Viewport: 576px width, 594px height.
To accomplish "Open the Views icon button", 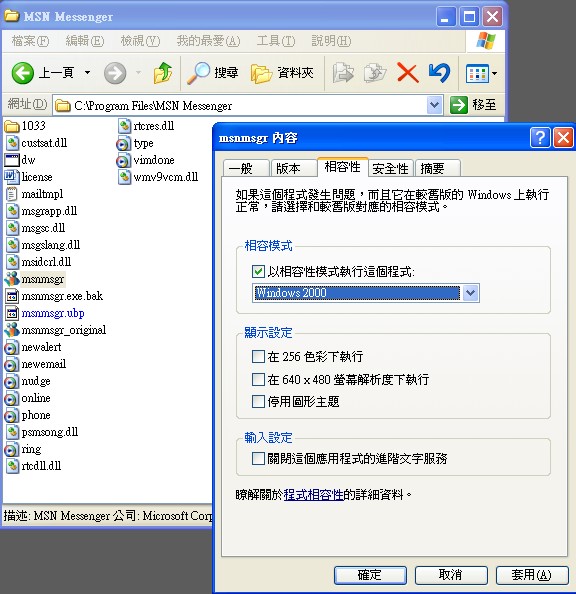I will (x=477, y=73).
